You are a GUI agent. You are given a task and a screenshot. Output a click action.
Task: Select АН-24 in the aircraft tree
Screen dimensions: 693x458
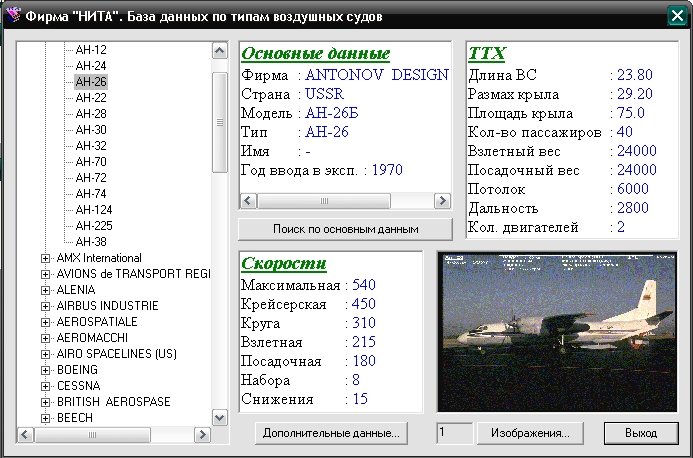[x=91, y=65]
